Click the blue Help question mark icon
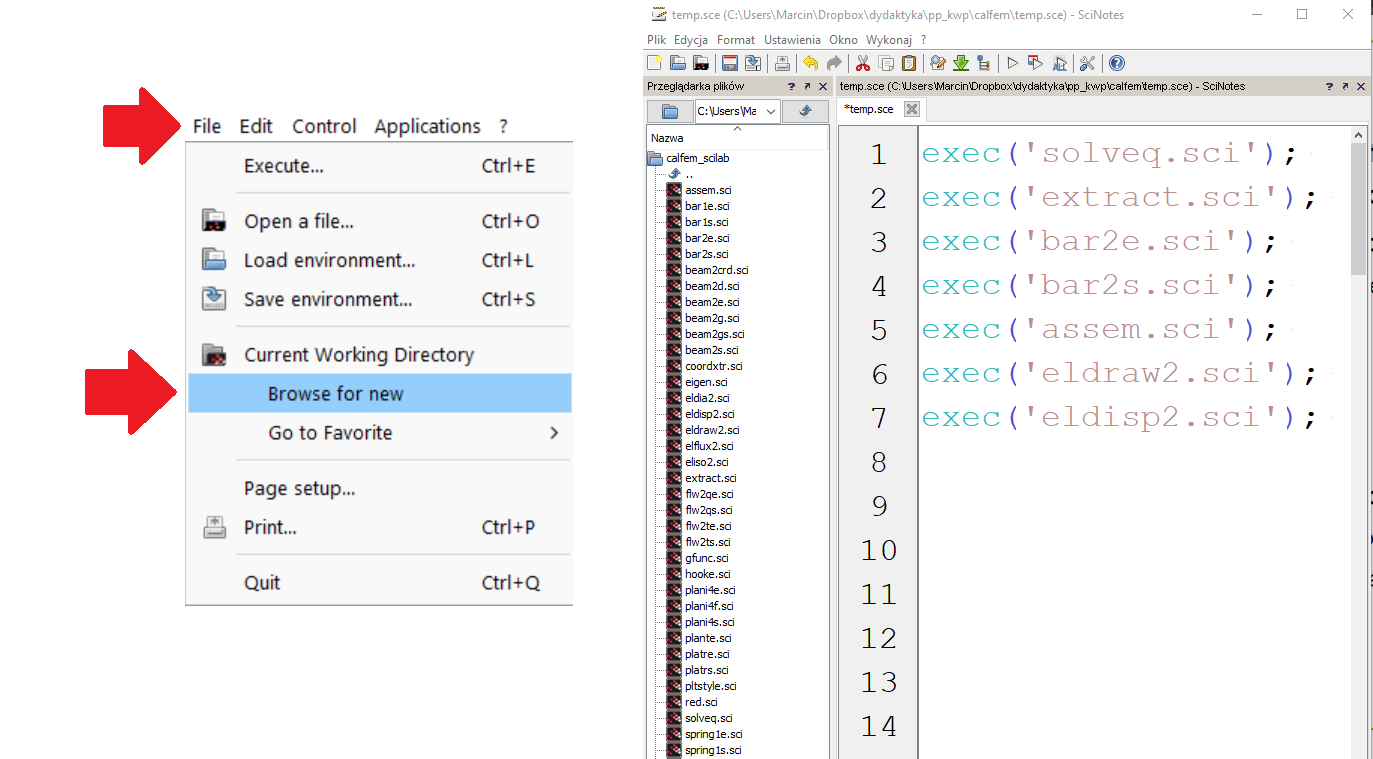 (1117, 63)
